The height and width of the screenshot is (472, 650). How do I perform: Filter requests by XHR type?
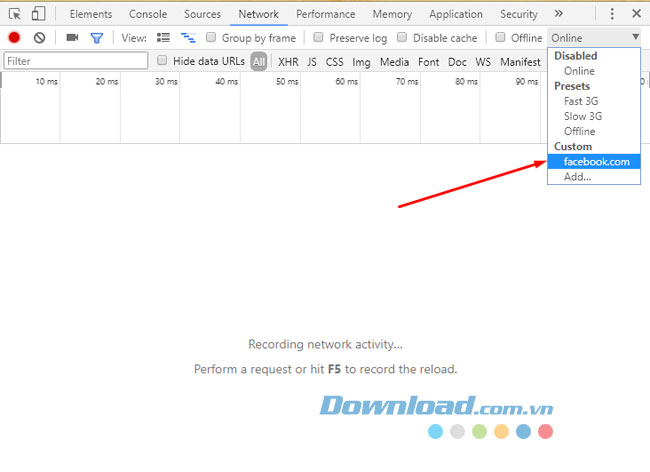pos(288,62)
